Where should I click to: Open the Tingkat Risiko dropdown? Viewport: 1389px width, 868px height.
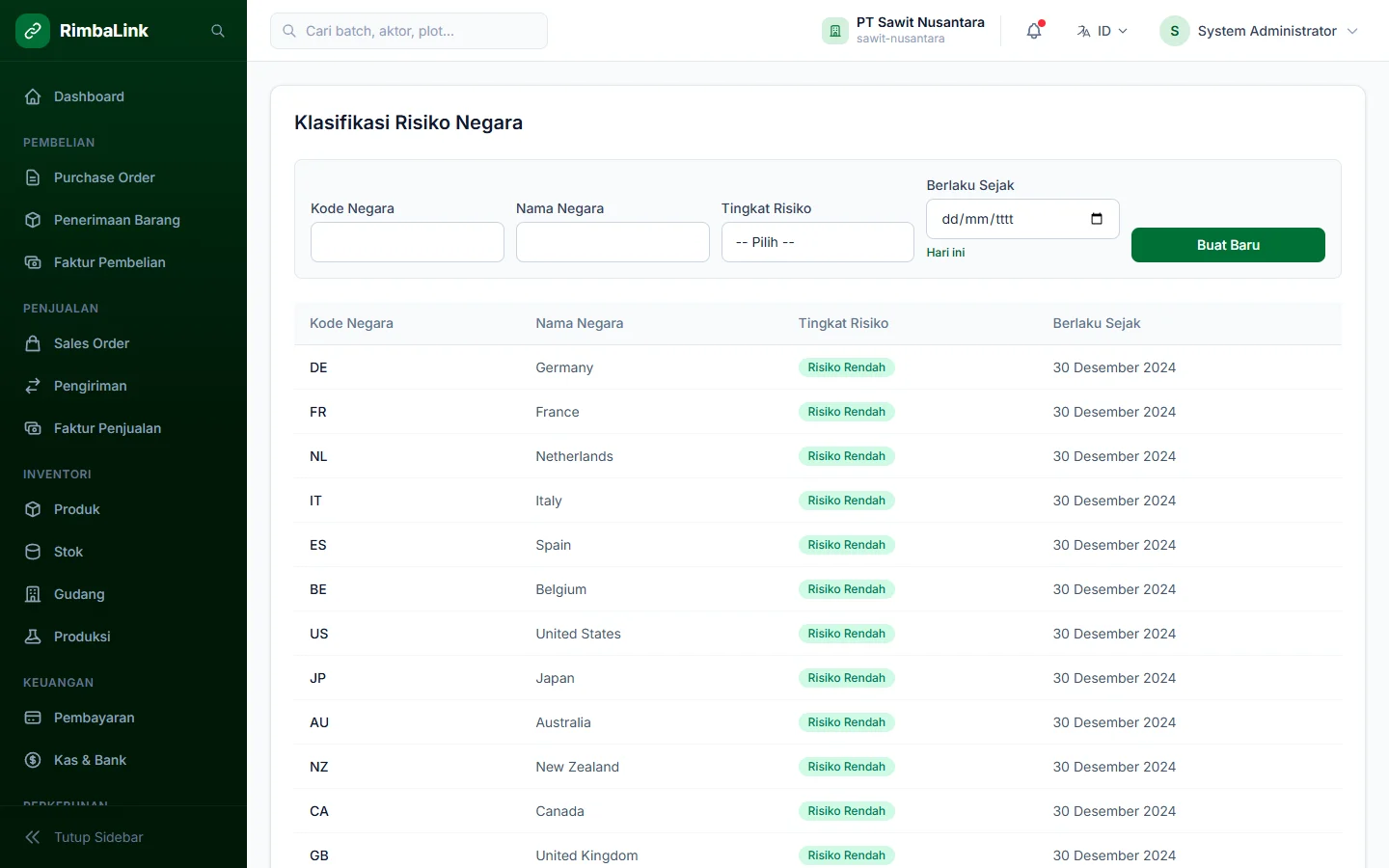(x=818, y=242)
